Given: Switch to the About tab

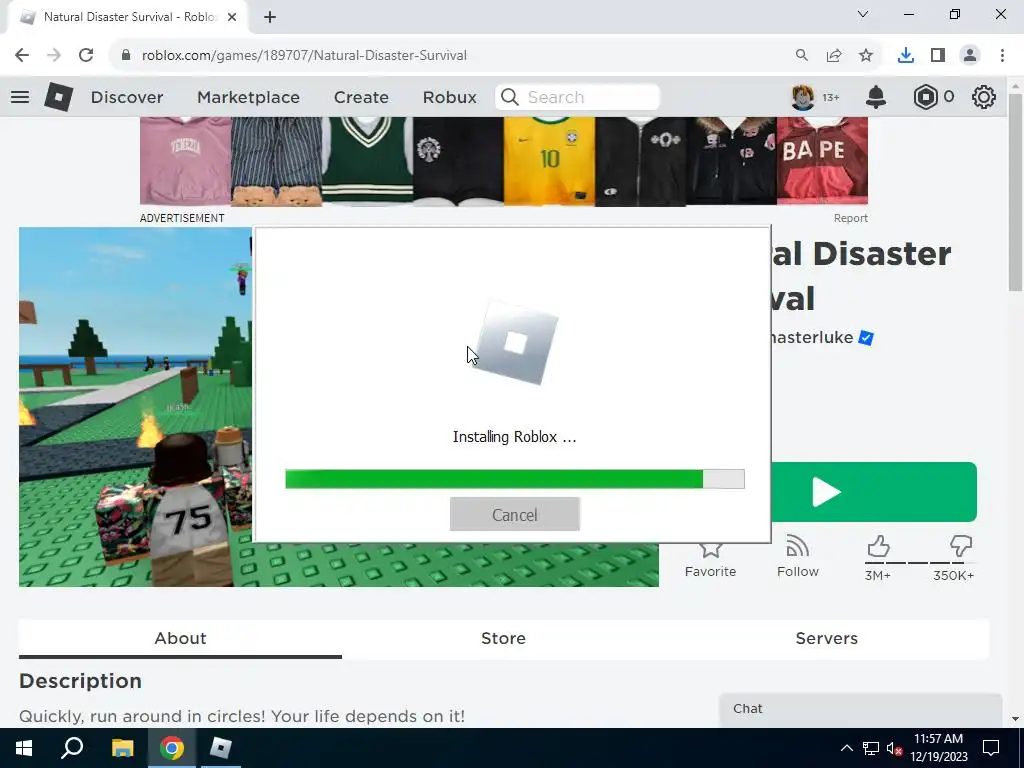Looking at the screenshot, I should 180,639.
